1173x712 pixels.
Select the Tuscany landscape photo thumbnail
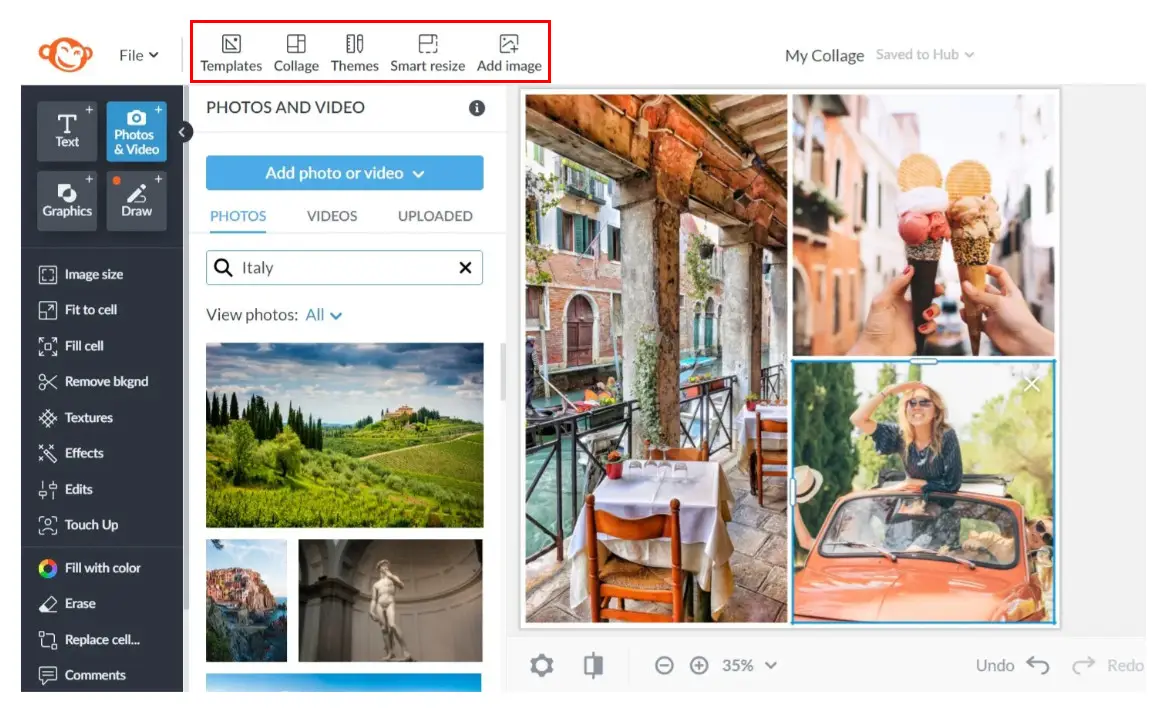(344, 435)
